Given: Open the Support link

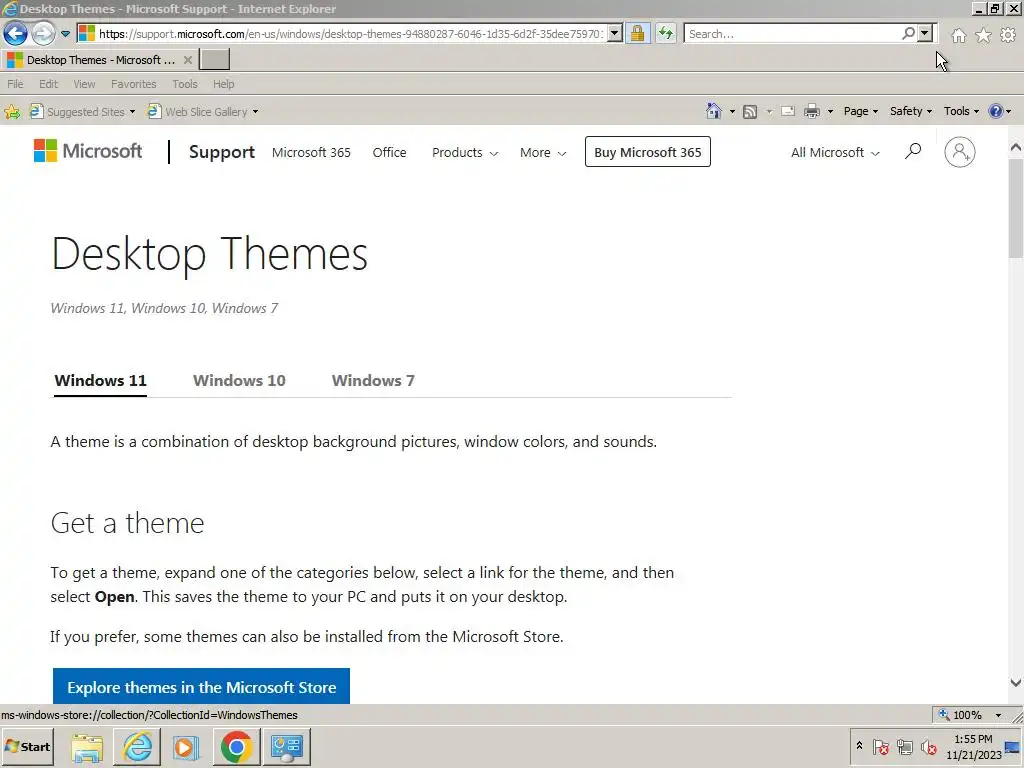Looking at the screenshot, I should click(x=221, y=152).
